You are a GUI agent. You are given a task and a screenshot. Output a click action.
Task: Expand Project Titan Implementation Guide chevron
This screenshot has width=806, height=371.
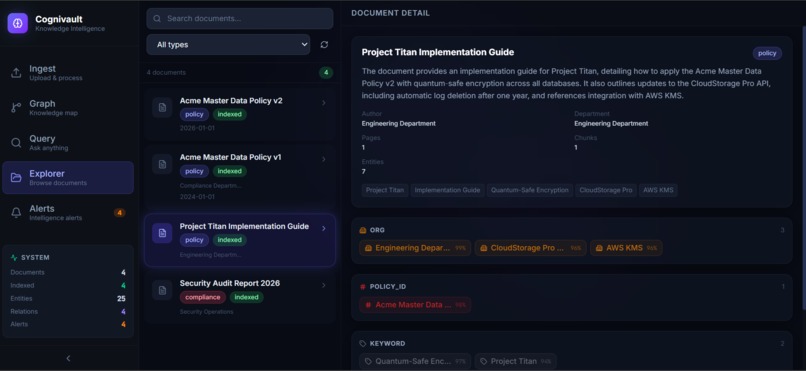pos(324,228)
